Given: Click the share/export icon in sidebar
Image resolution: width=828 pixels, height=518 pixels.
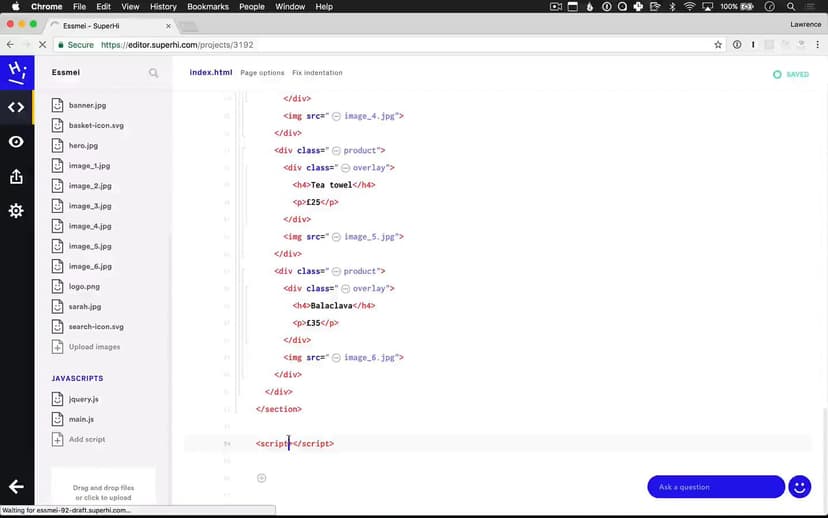Looking at the screenshot, I should tap(16, 177).
